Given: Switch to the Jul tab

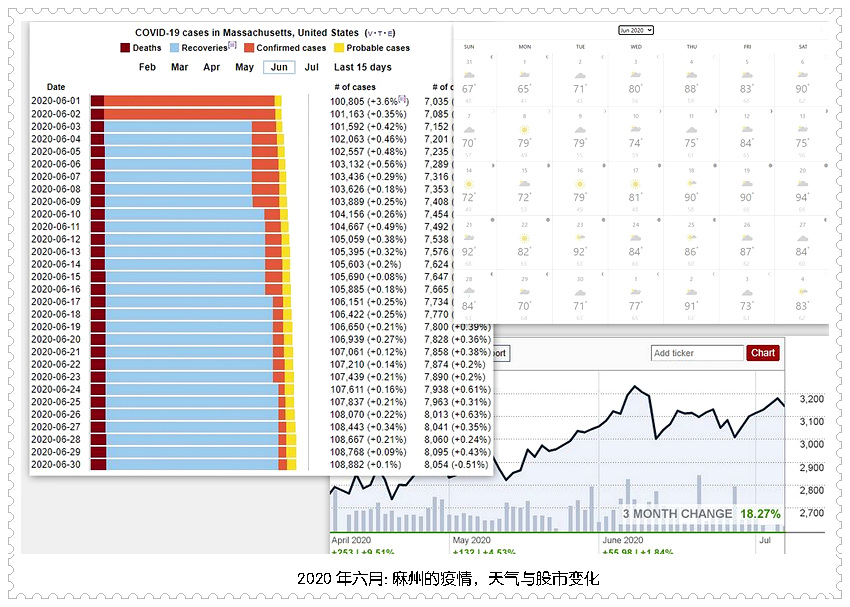Looking at the screenshot, I should (x=312, y=67).
